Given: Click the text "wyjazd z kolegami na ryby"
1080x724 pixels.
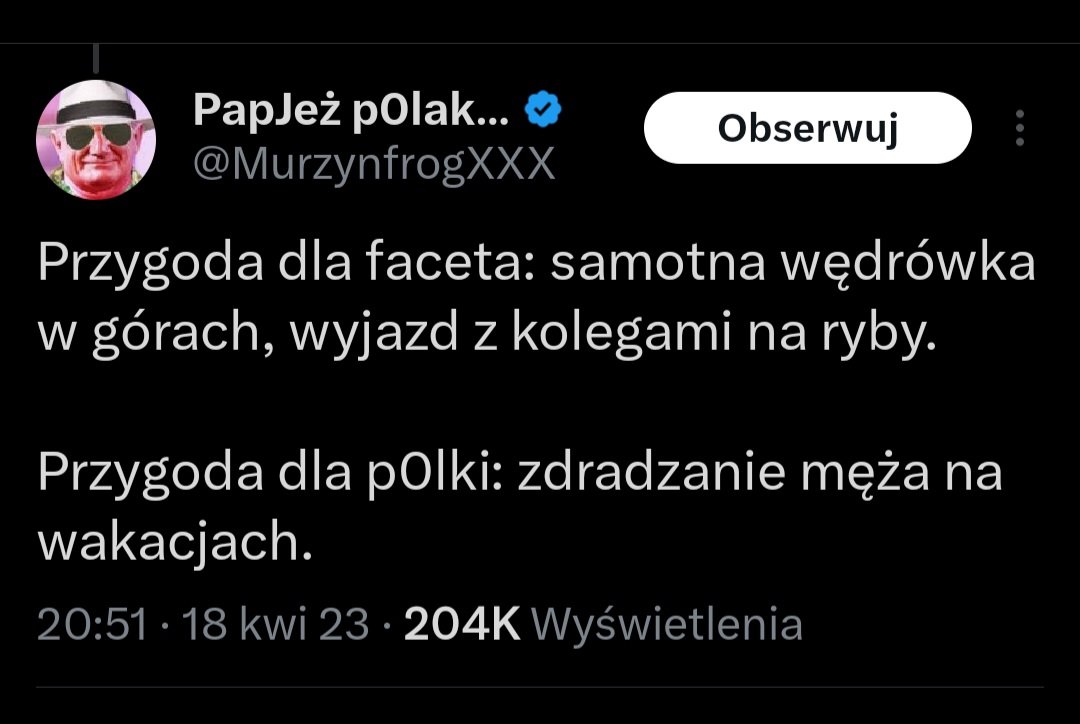Looking at the screenshot, I should pos(612,338).
